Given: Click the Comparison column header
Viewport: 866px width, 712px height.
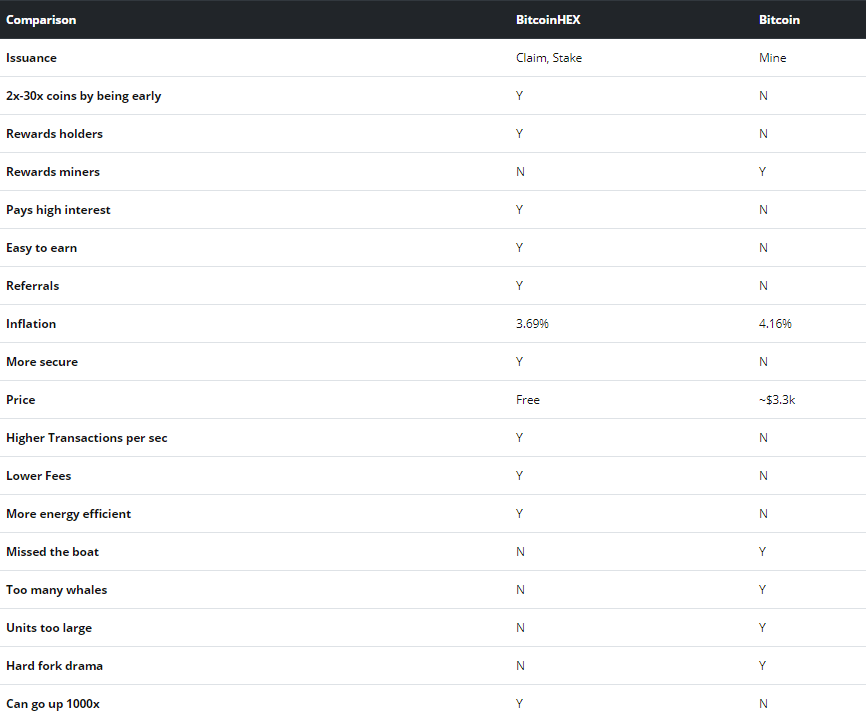Looking at the screenshot, I should (x=41, y=20).
